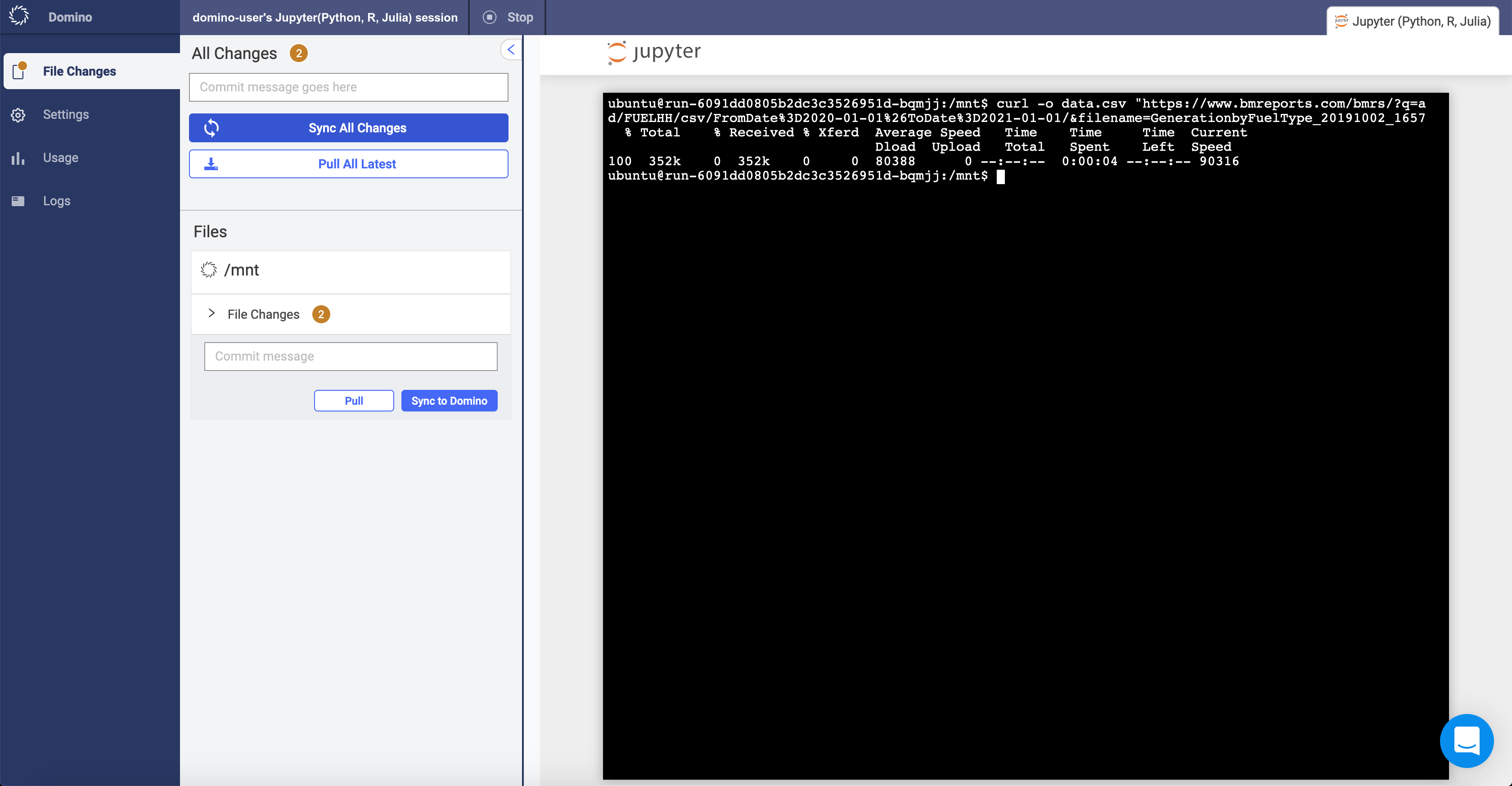1512x786 pixels.
Task: Click the Domino brand name text
Action: pos(71,17)
